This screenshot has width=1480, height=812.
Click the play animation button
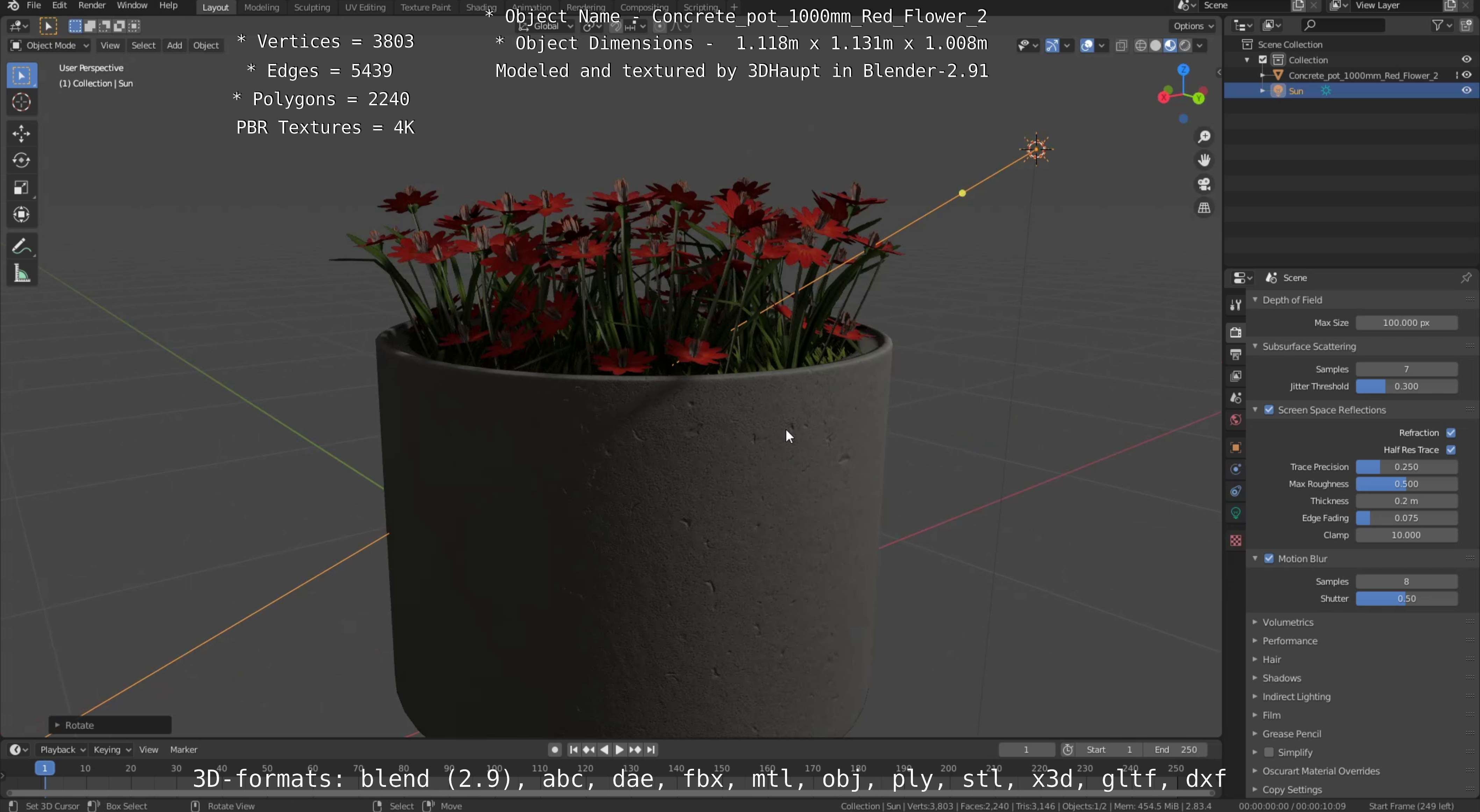click(x=619, y=750)
